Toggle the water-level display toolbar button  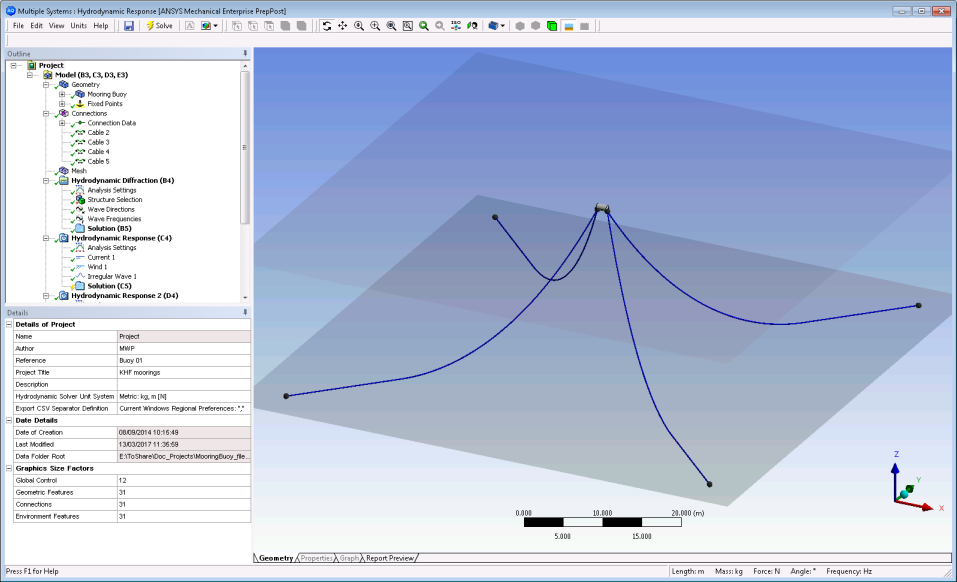[x=568, y=25]
